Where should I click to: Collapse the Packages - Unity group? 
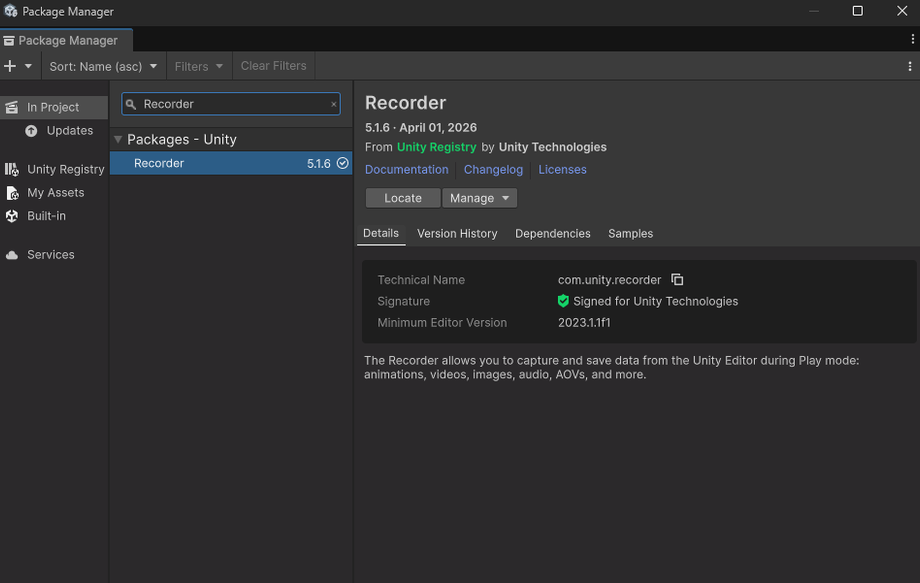point(118,140)
